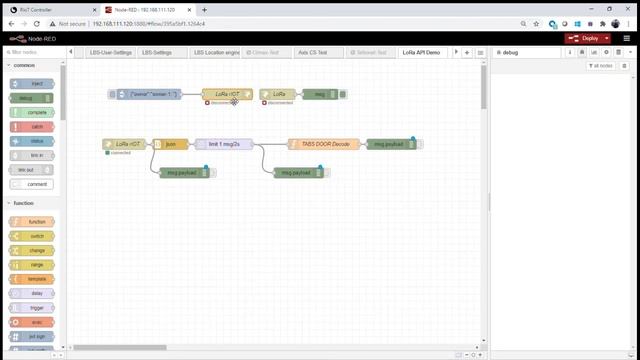The height and width of the screenshot is (360, 640).
Task: Select the function node in palette
Action: [32, 222]
